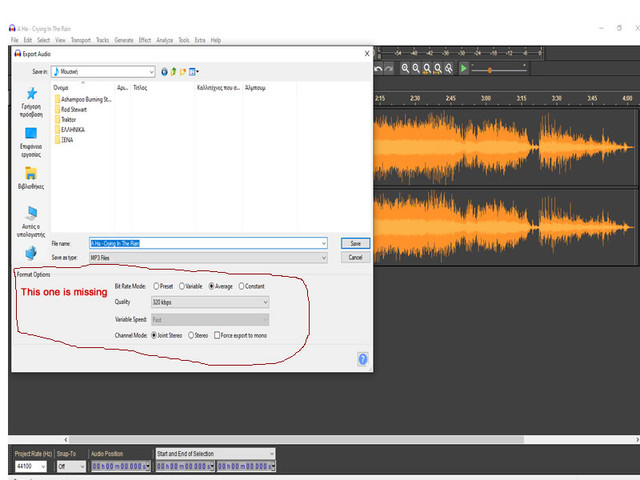This screenshot has width=640, height=480.
Task: Open the View Menu icon in dialog toolbar
Action: (x=194, y=72)
